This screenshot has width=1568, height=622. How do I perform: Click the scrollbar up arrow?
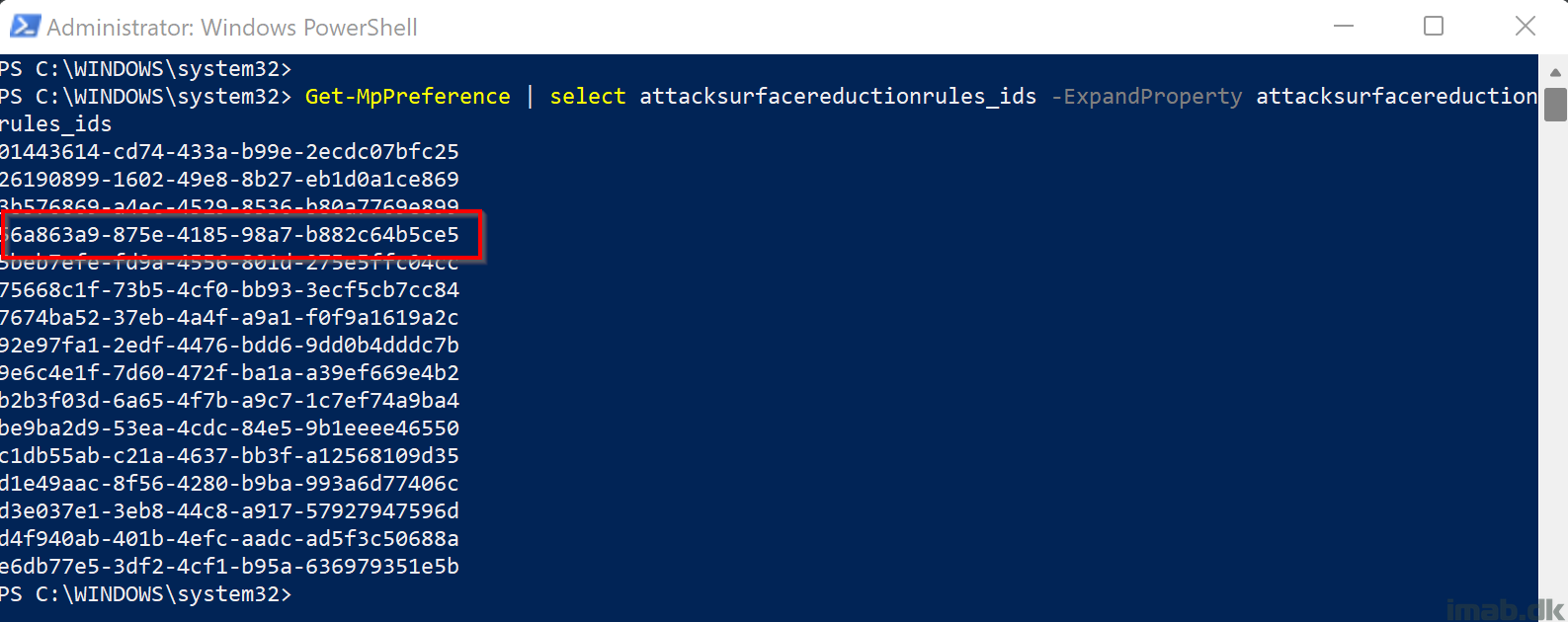[1556, 71]
